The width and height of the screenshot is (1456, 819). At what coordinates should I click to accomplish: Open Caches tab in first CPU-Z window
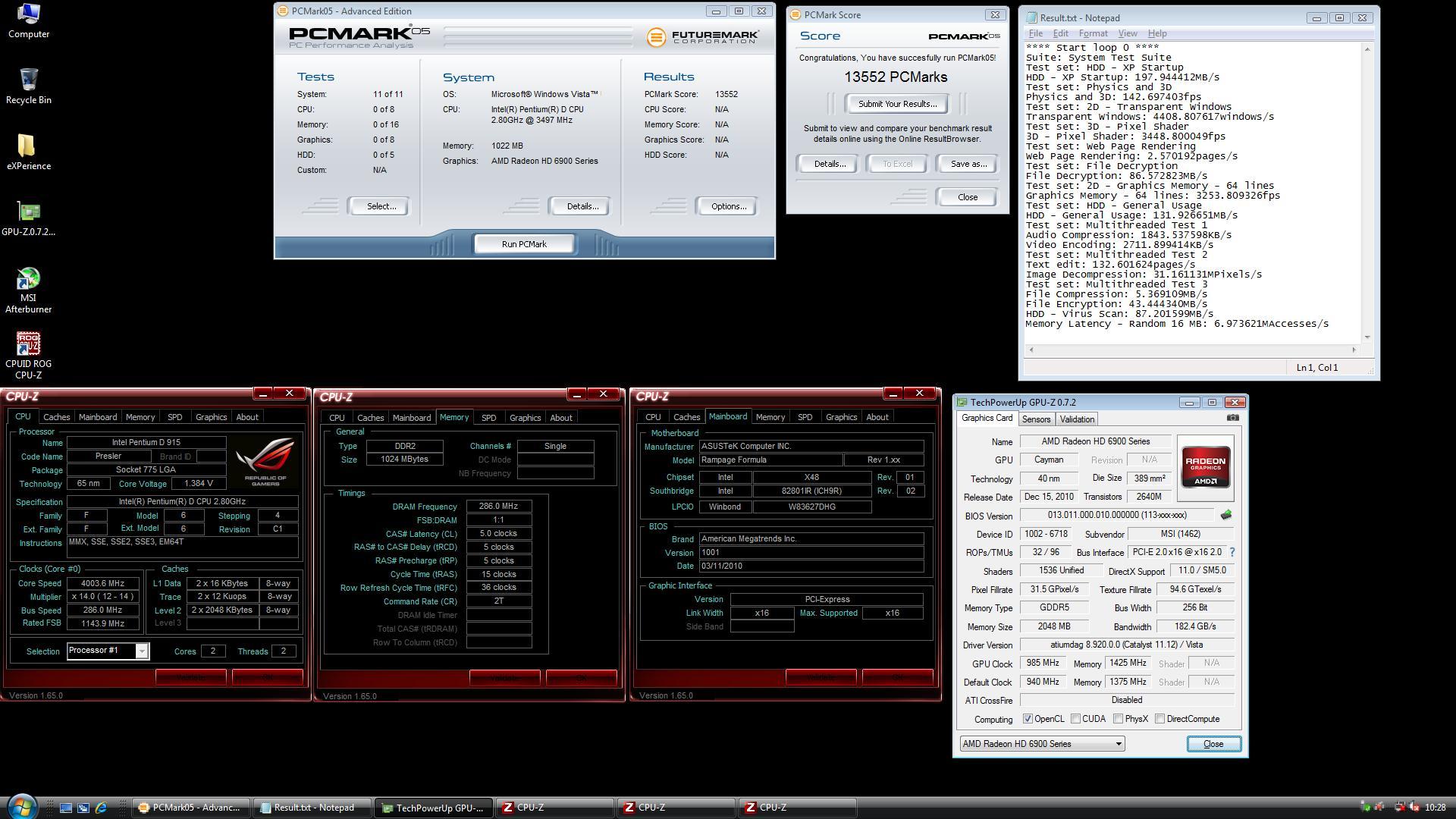pyautogui.click(x=56, y=417)
